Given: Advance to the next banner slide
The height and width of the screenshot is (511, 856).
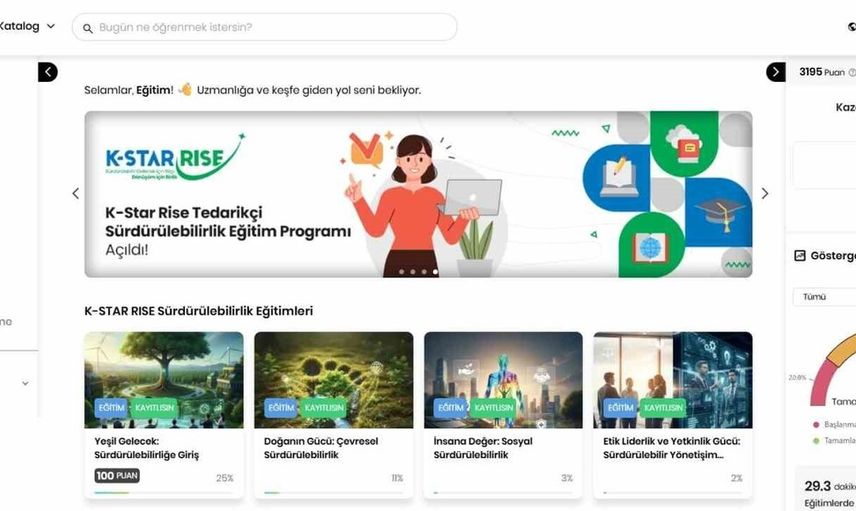Looking at the screenshot, I should 765,193.
